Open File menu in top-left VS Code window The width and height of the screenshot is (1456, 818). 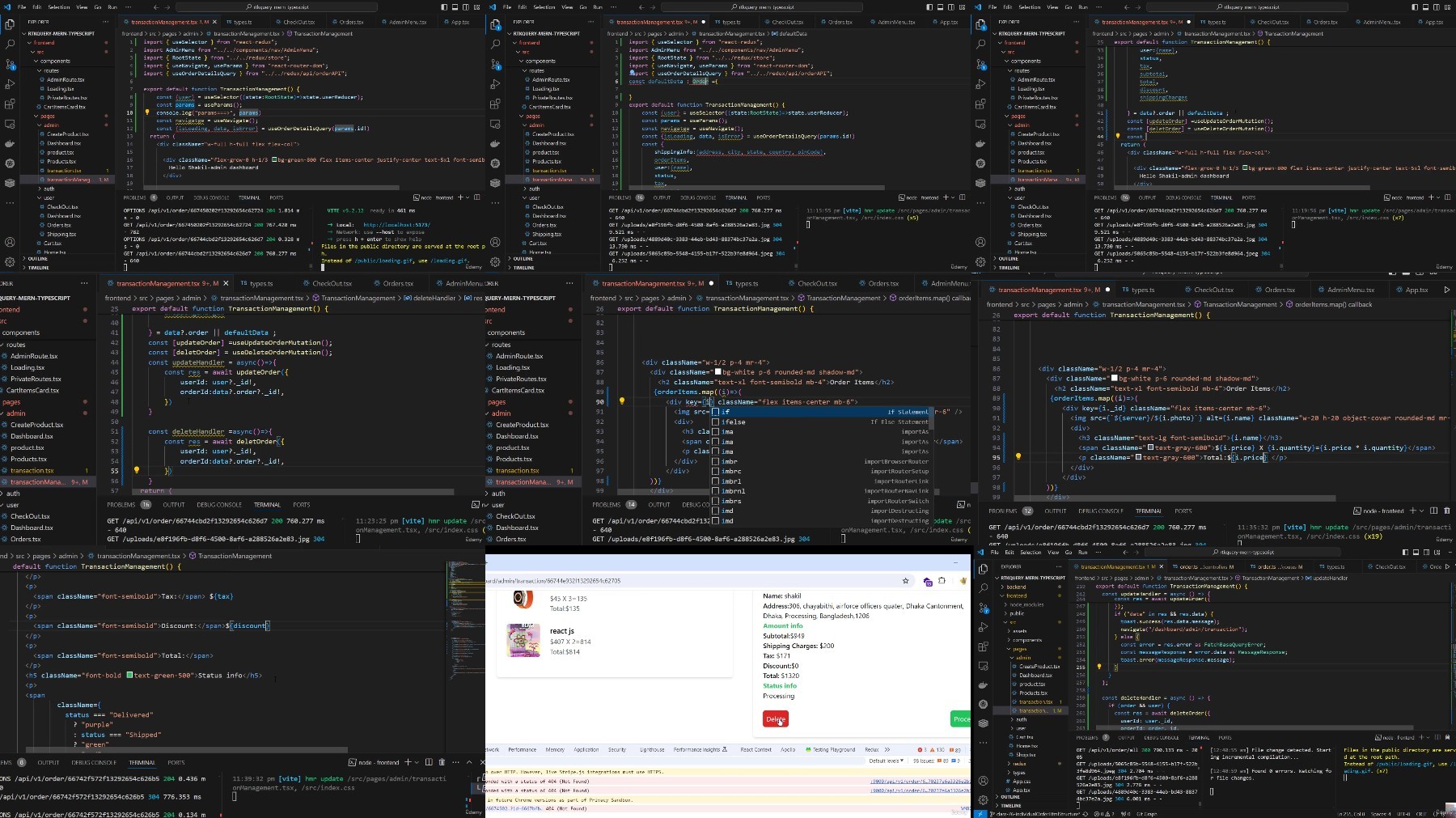coord(22,6)
